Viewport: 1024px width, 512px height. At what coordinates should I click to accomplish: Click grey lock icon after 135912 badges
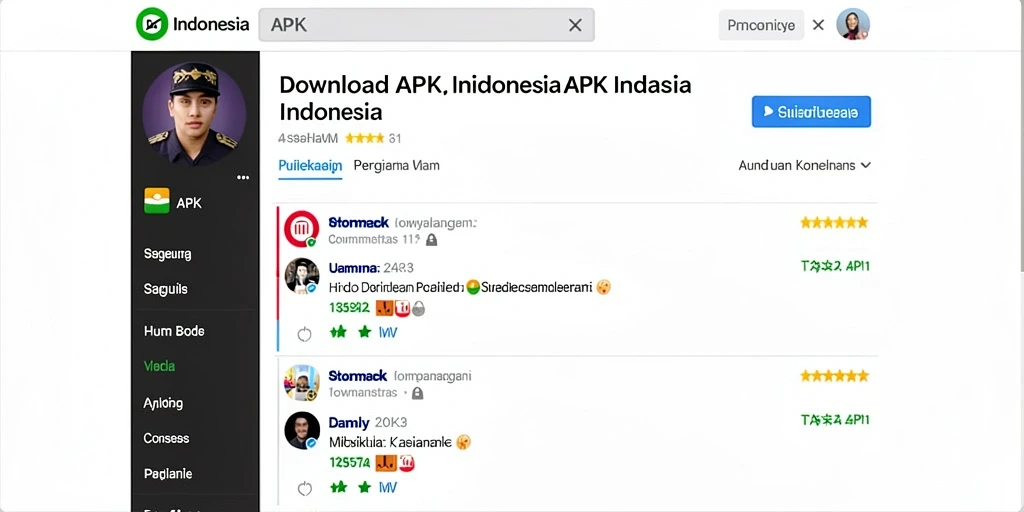(x=419, y=309)
